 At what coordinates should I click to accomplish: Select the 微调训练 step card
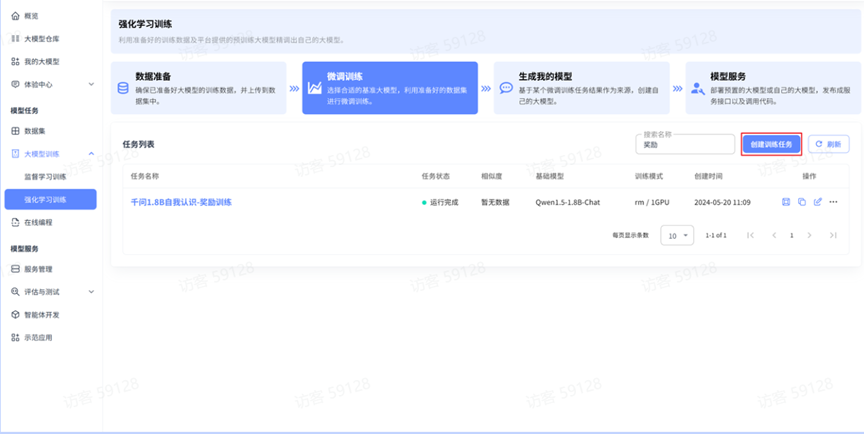(x=390, y=88)
